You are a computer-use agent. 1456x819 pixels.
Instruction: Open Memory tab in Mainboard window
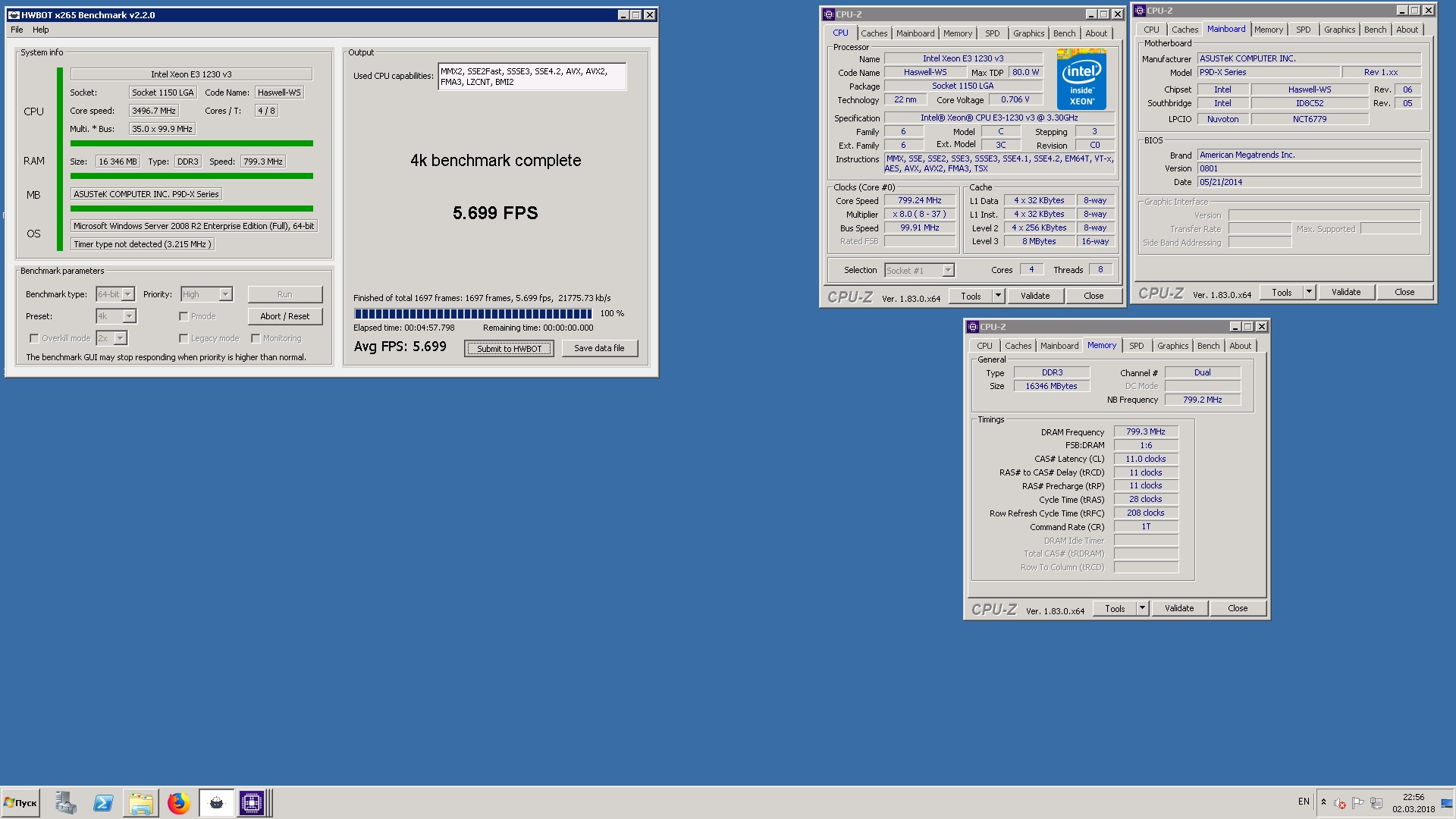point(1268,30)
